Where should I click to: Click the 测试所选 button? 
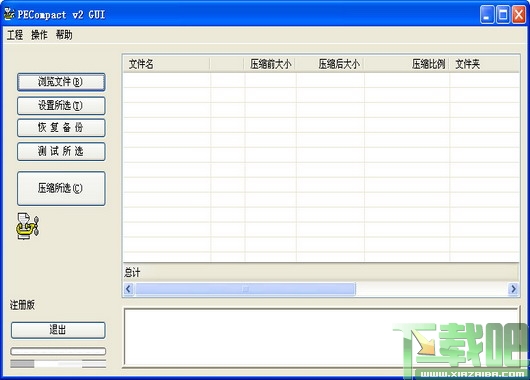[x=61, y=151]
